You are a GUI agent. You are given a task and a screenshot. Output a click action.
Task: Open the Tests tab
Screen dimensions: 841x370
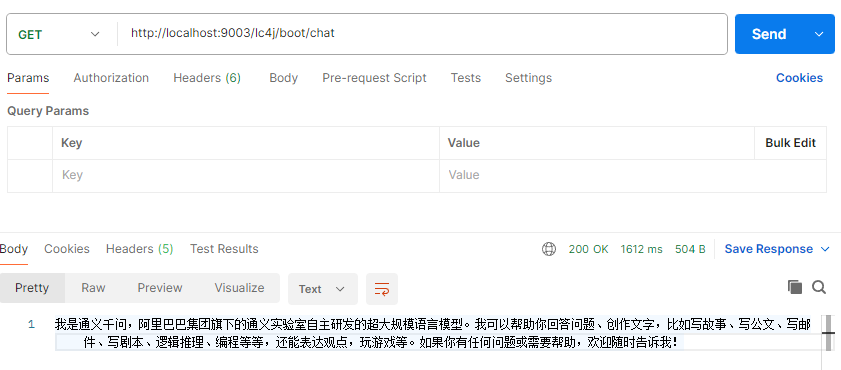click(x=466, y=78)
